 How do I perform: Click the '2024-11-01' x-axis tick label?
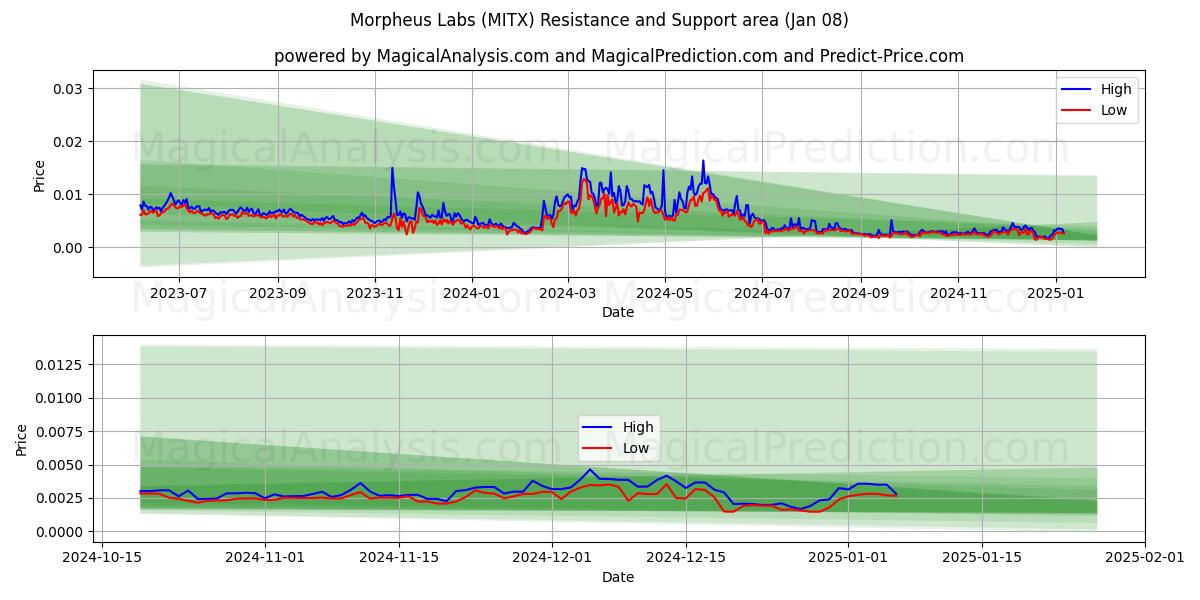(265, 558)
